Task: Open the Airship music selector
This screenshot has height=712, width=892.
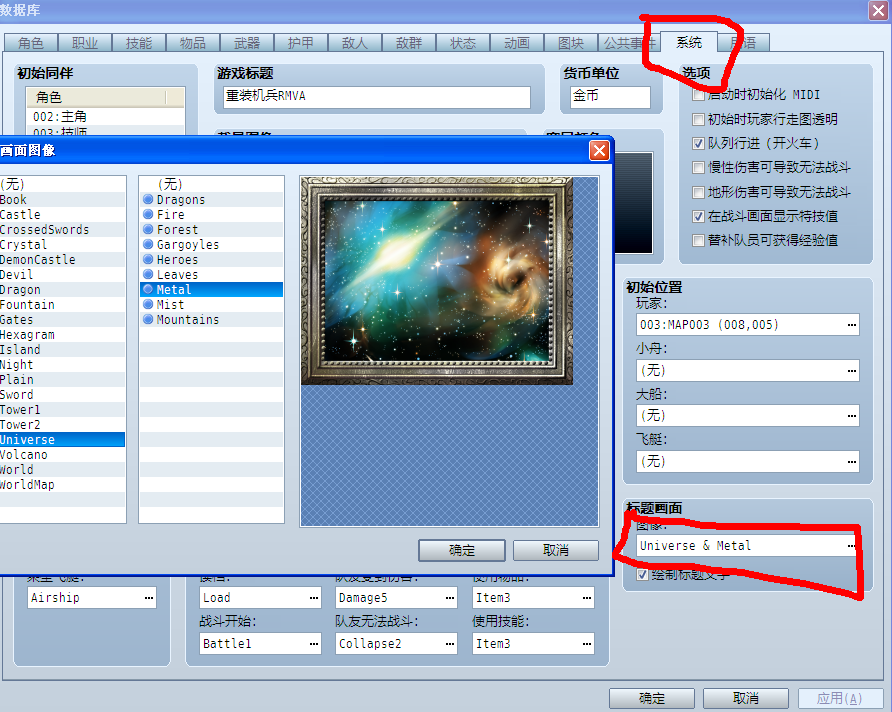Action: pos(149,598)
